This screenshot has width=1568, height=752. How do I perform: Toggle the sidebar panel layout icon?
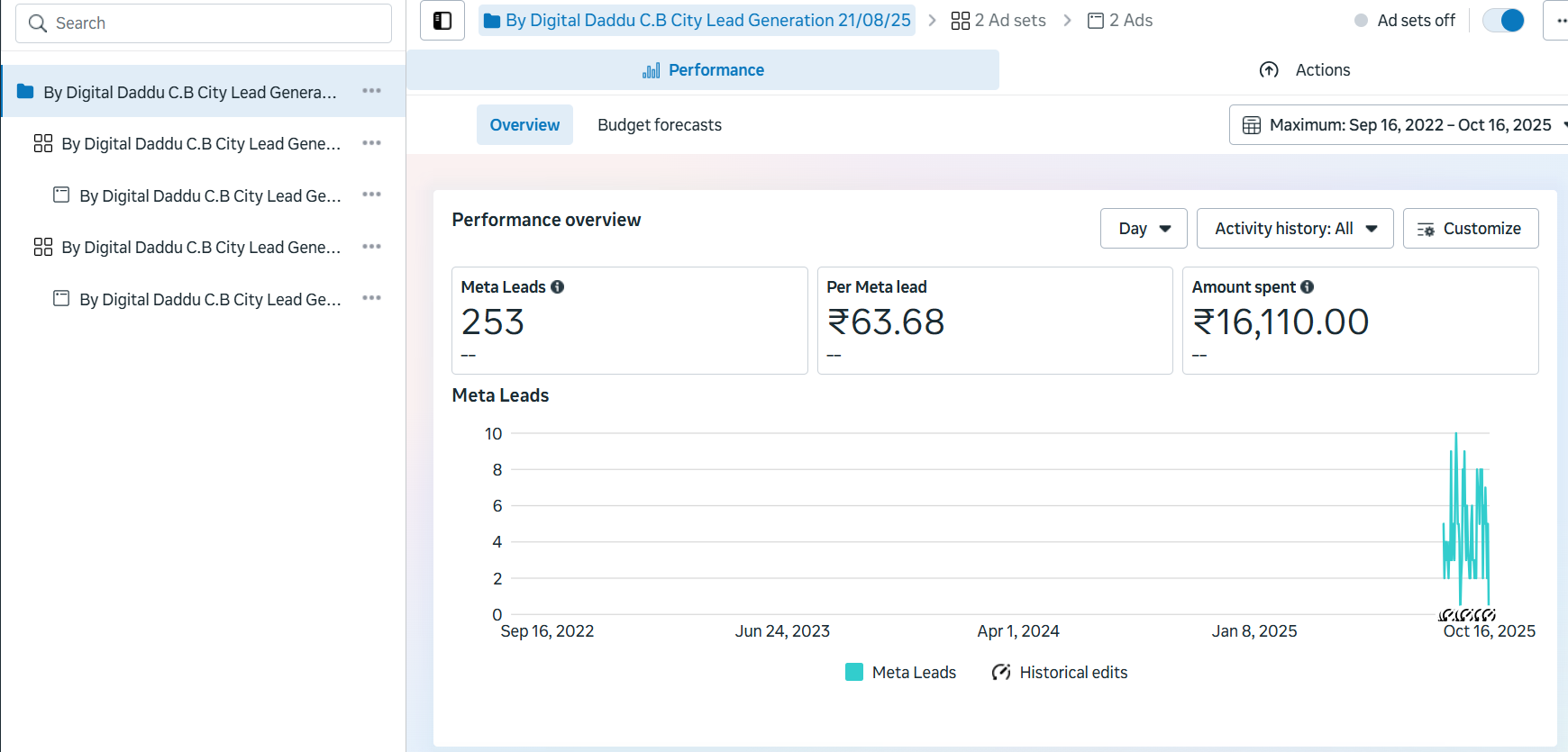pyautogui.click(x=442, y=21)
